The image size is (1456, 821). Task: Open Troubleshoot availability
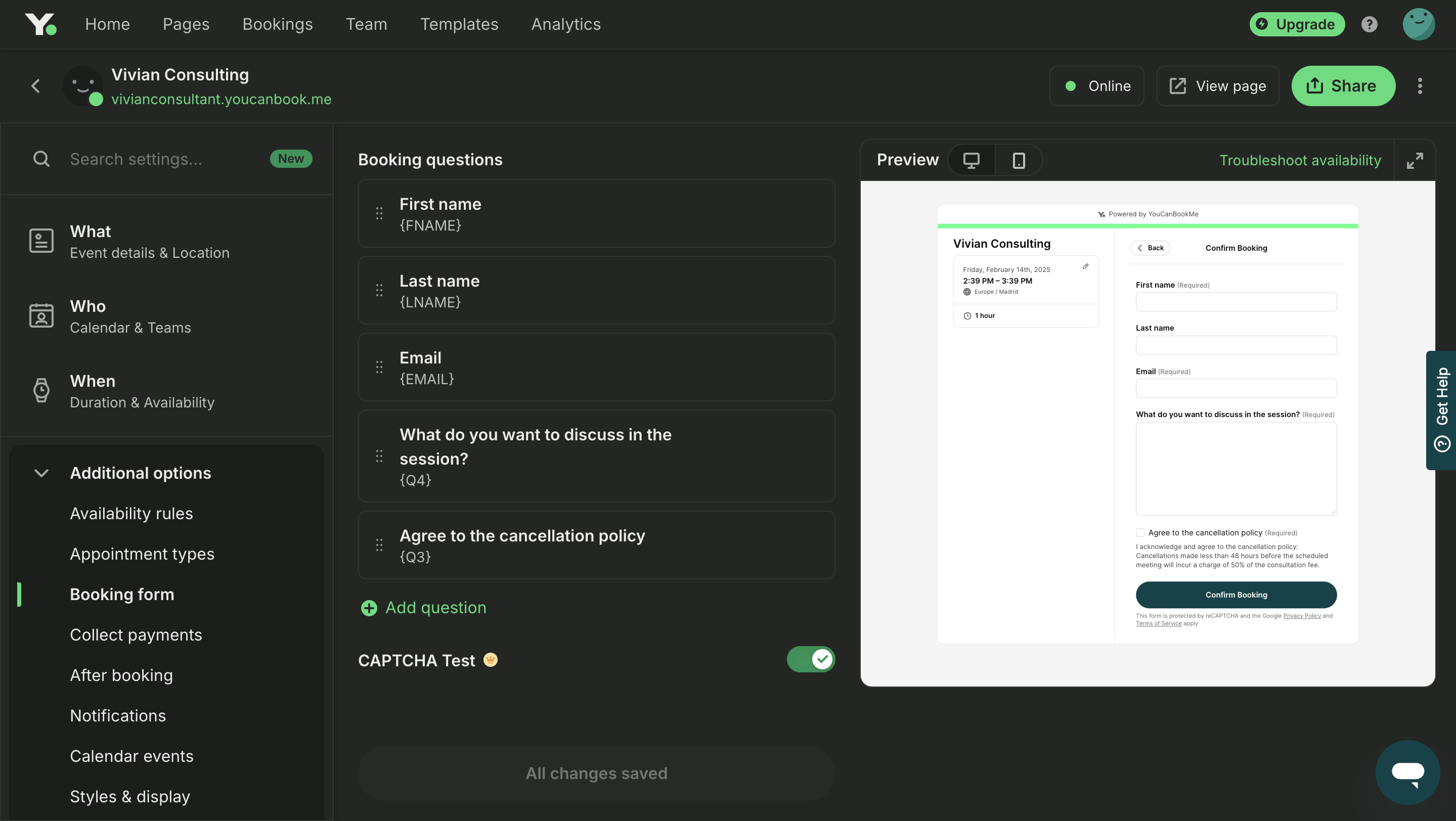click(x=1299, y=160)
